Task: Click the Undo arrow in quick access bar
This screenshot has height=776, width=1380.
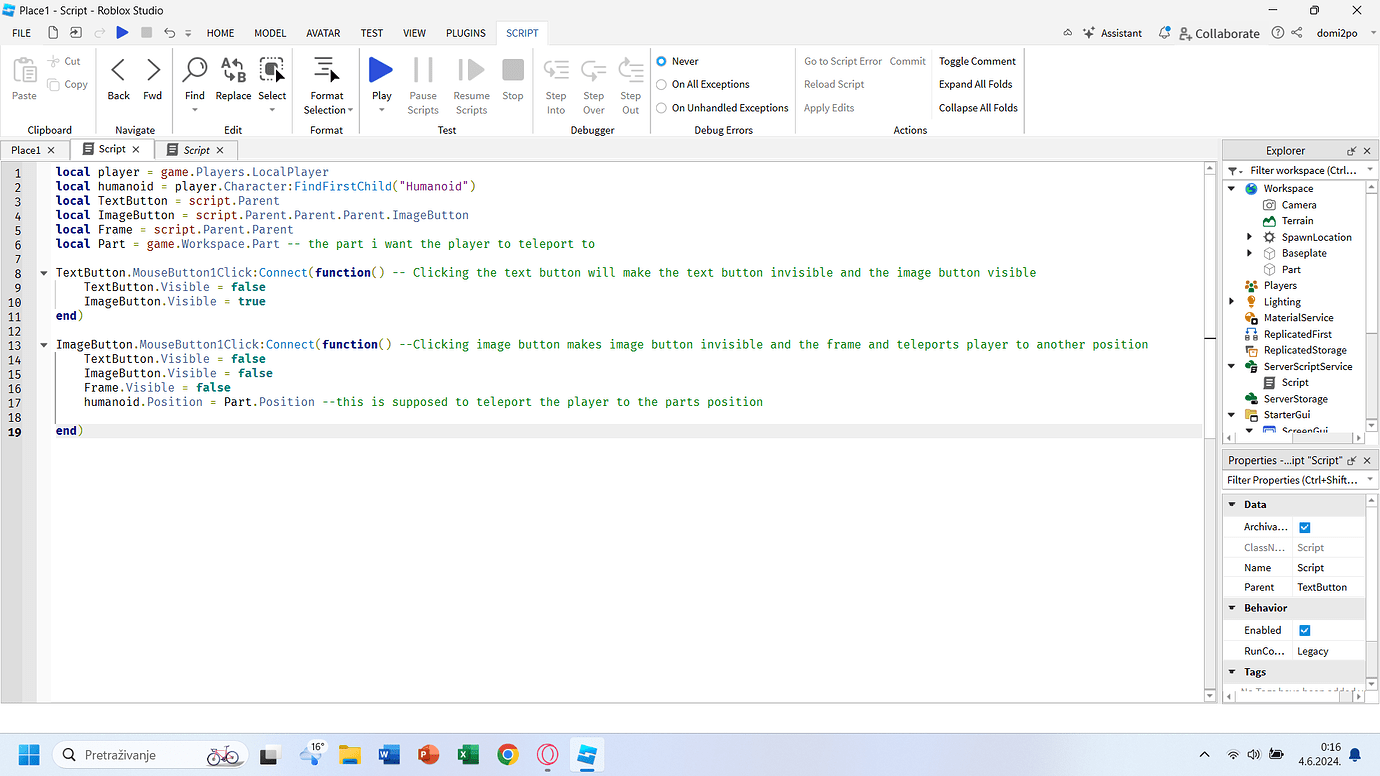Action: click(169, 33)
